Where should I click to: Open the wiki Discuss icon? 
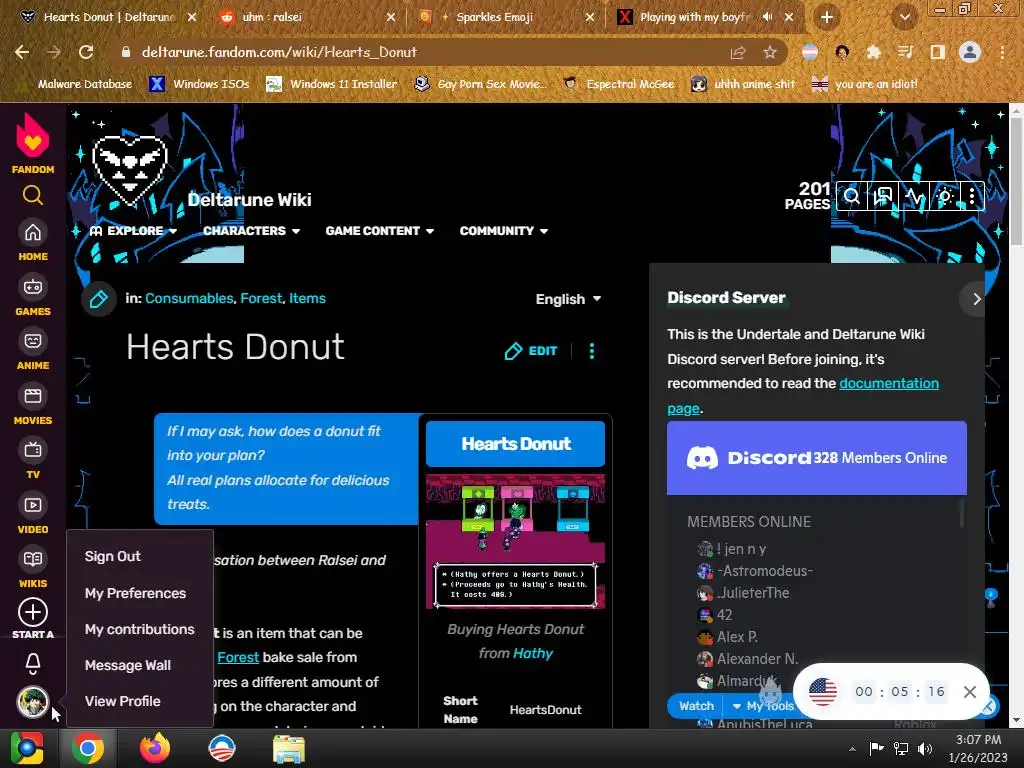point(882,196)
